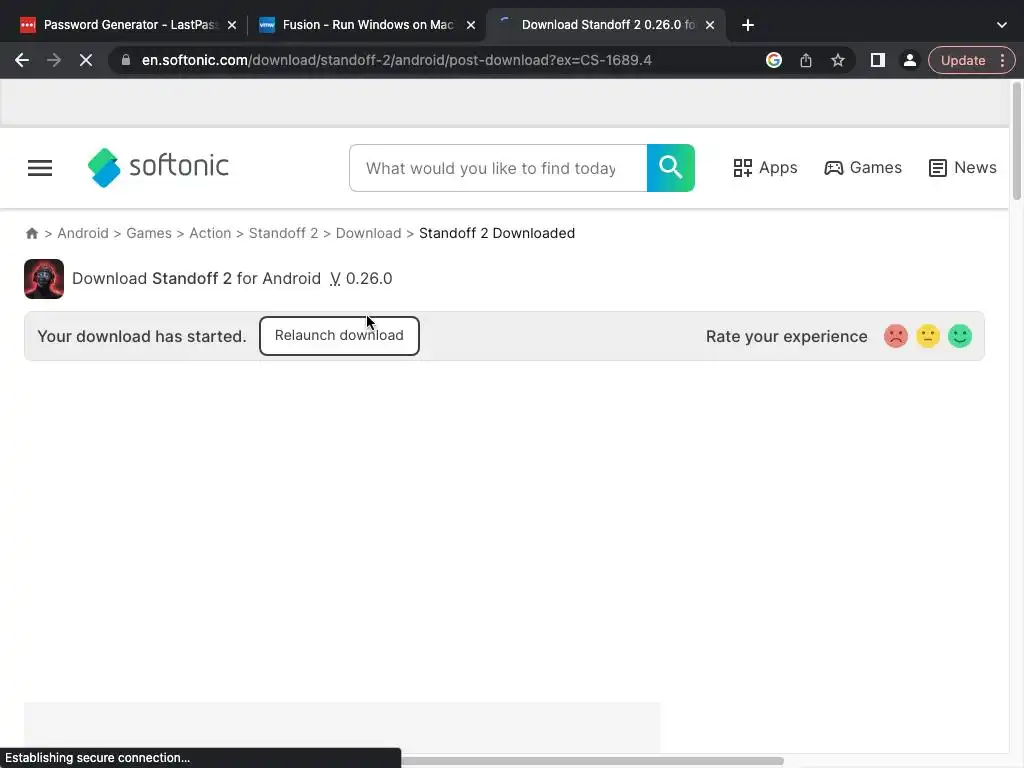1024x768 pixels.
Task: Close the Password Generator LastPass tab
Action: tap(232, 25)
